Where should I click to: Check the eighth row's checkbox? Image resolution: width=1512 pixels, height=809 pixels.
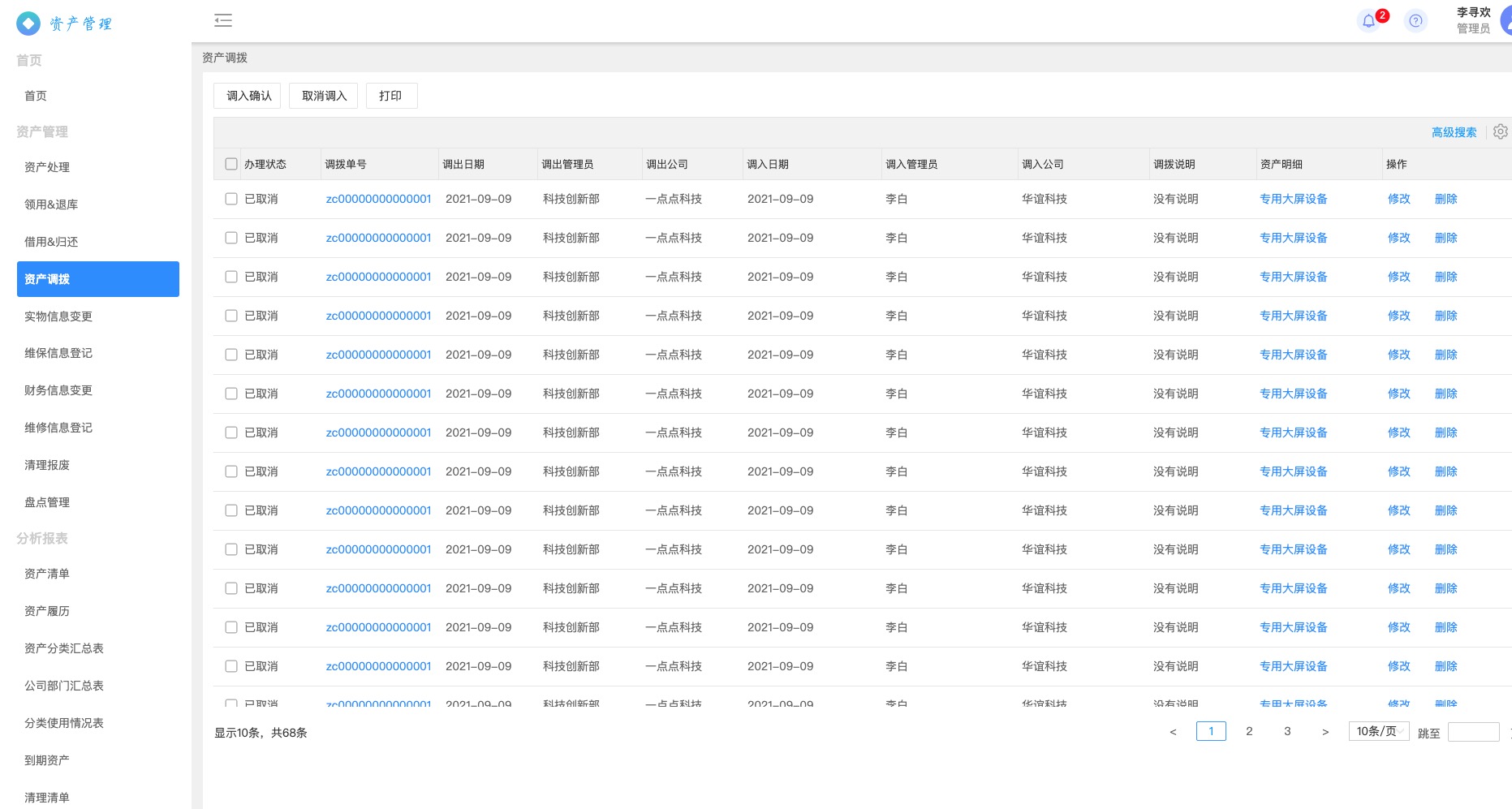(x=231, y=471)
